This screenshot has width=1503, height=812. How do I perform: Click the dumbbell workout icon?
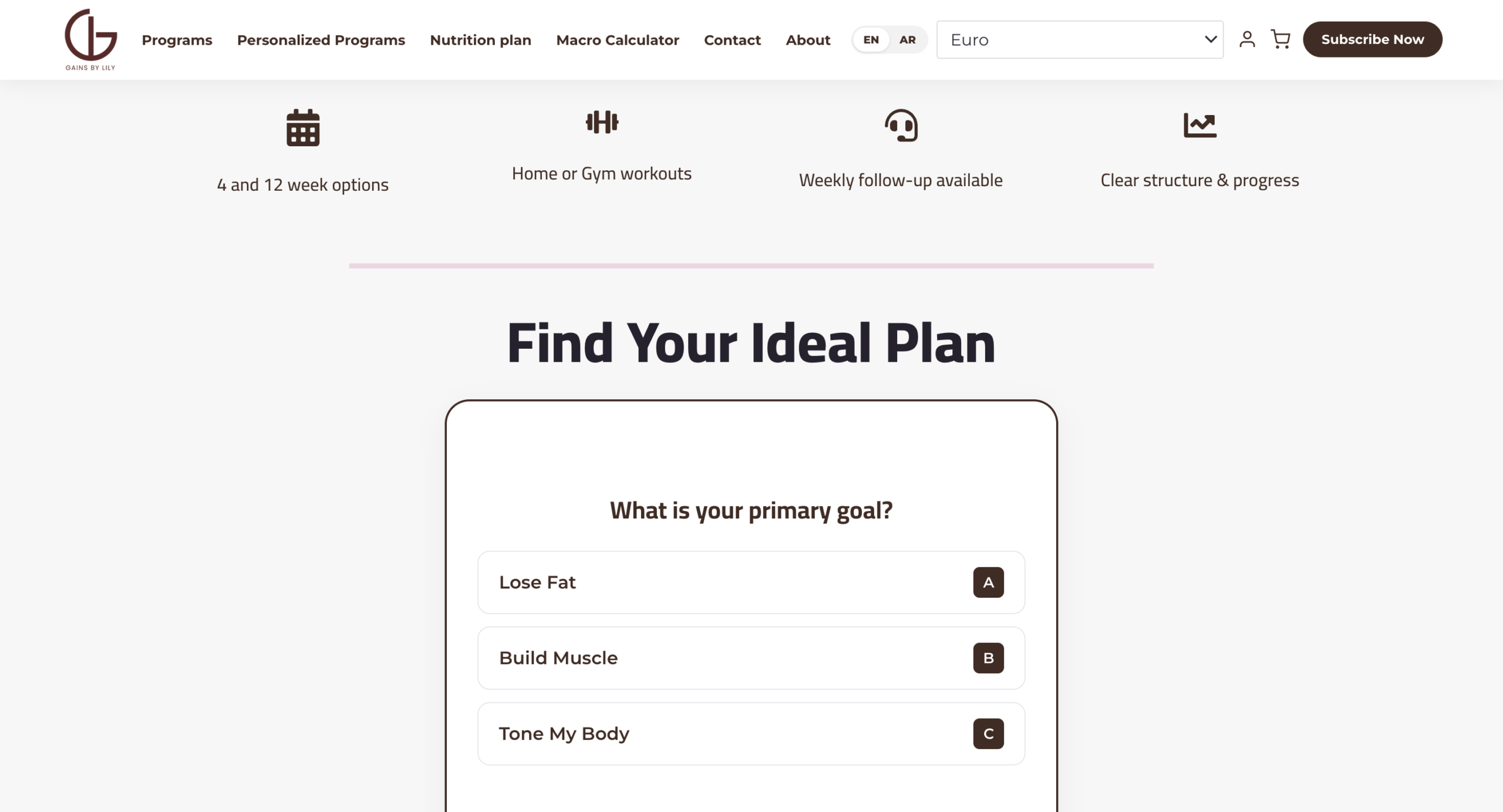pyautogui.click(x=602, y=122)
